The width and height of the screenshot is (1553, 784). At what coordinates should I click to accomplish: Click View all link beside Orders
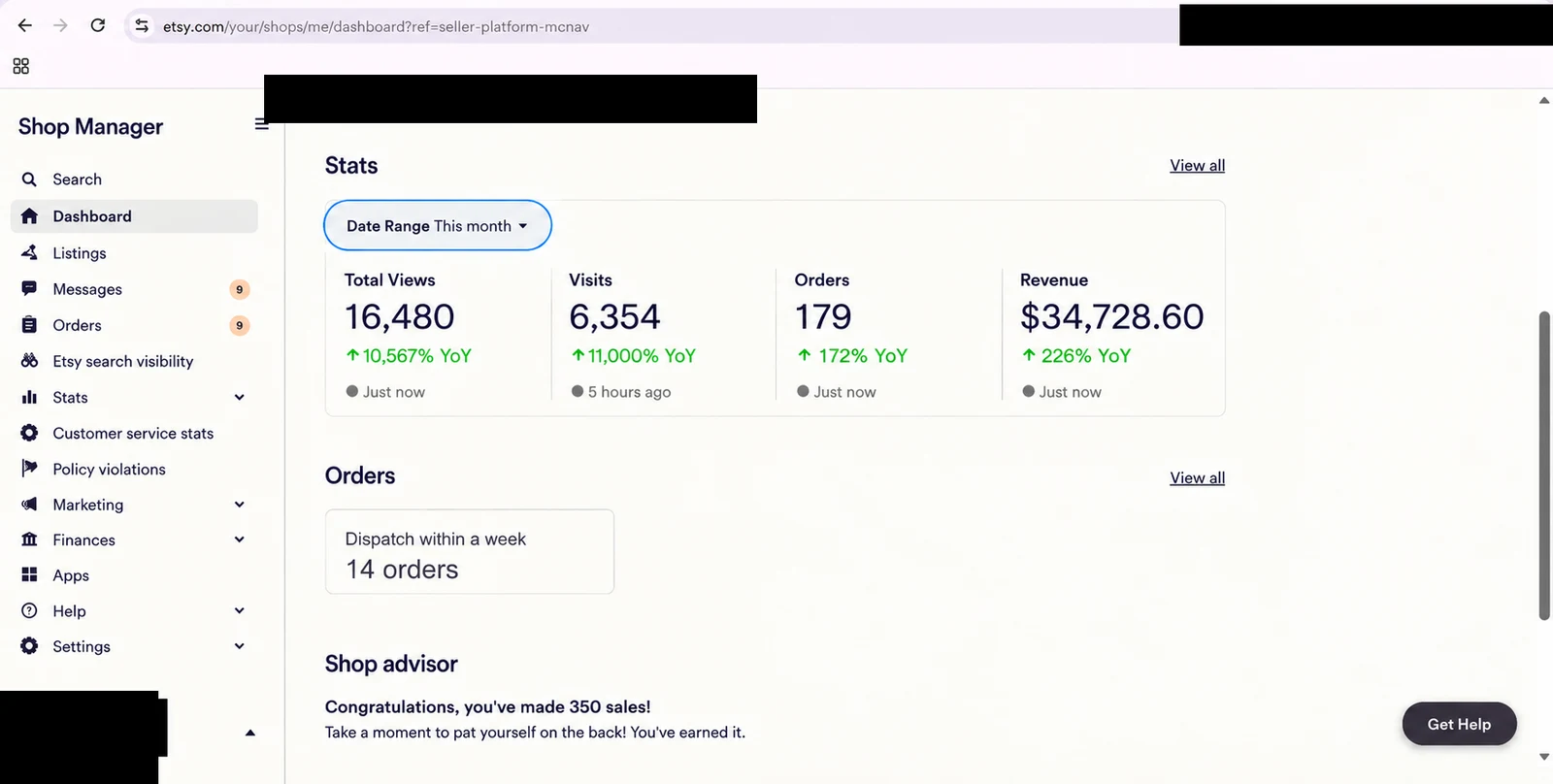pyautogui.click(x=1197, y=477)
